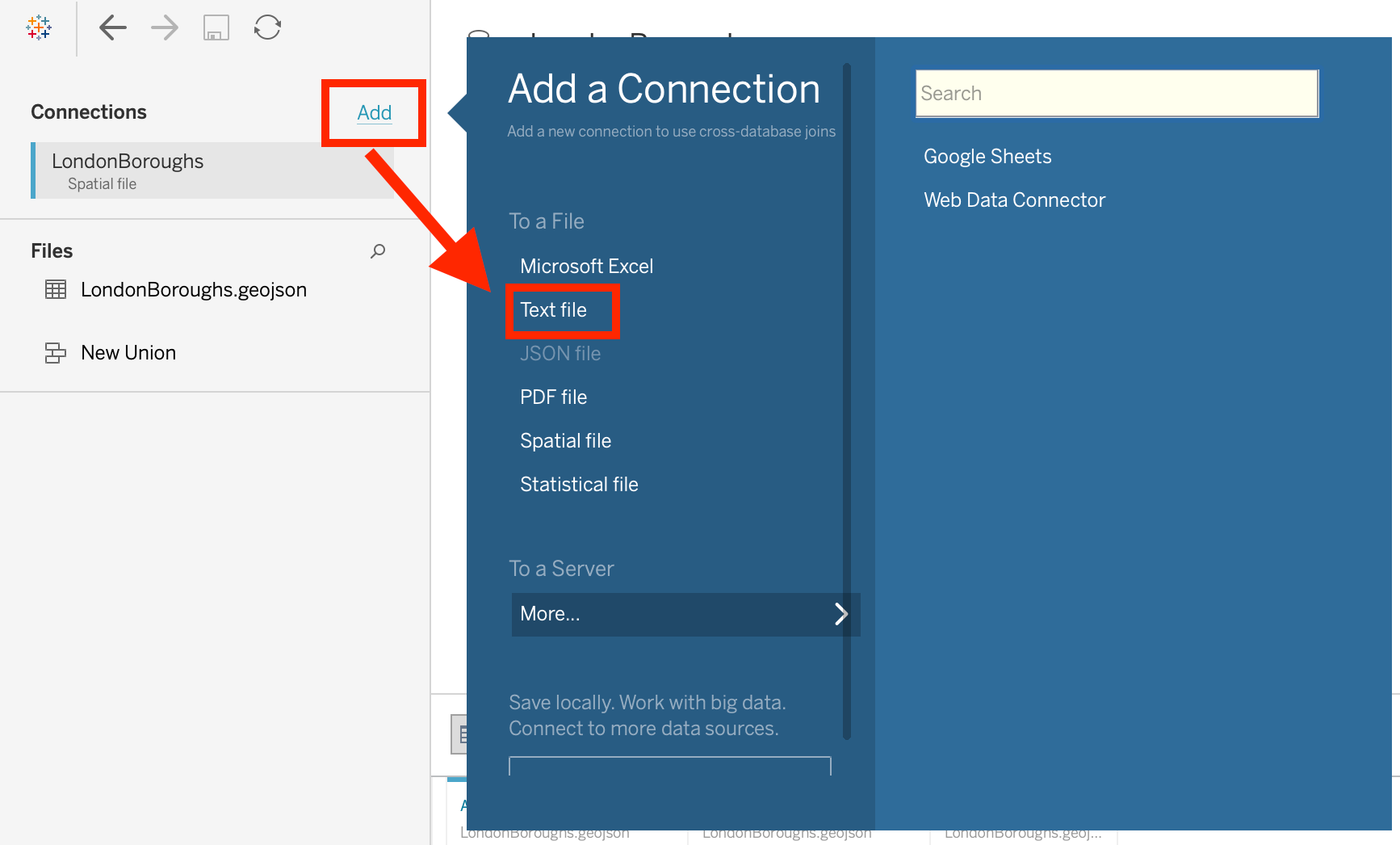1400x845 pixels.
Task: Click the connection list scrollbar
Action: (847, 401)
